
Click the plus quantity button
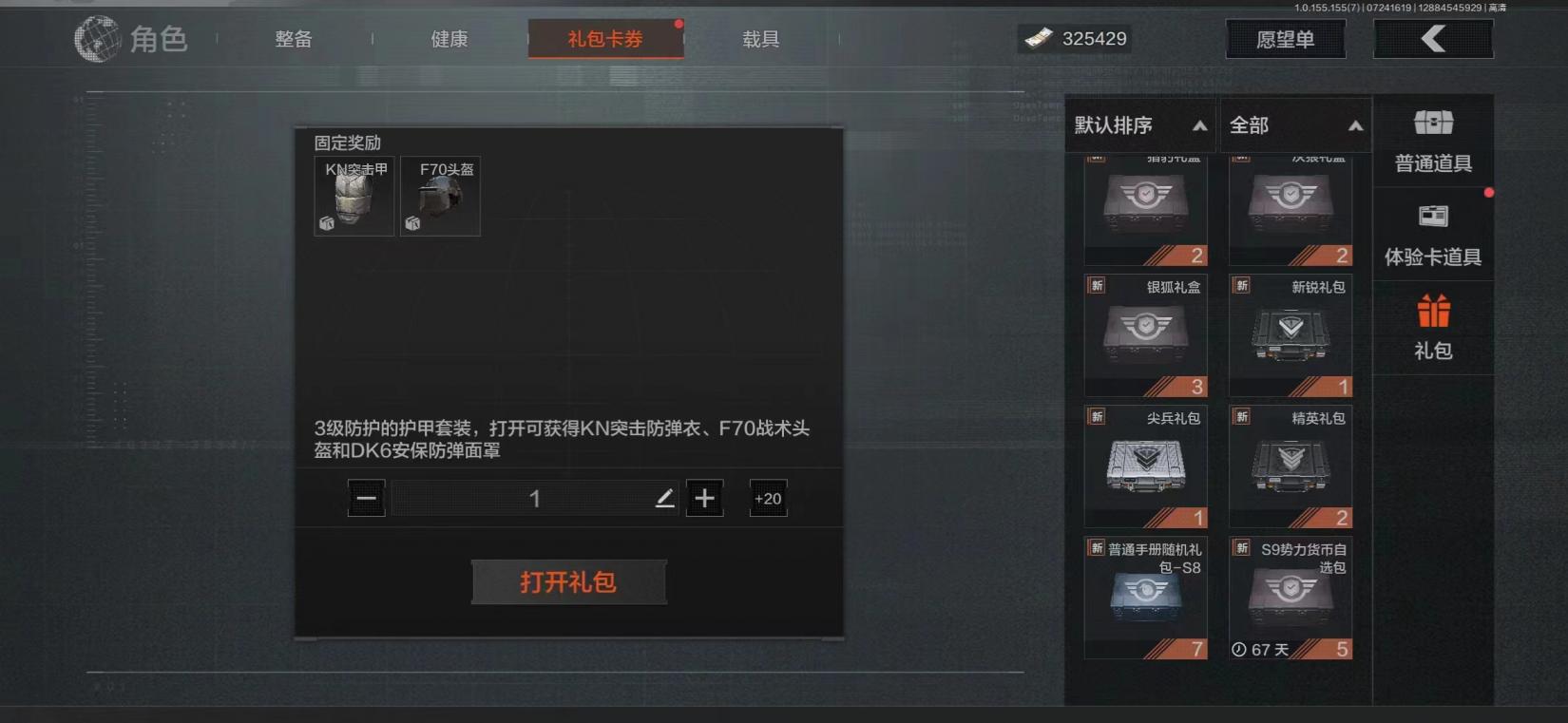[704, 498]
